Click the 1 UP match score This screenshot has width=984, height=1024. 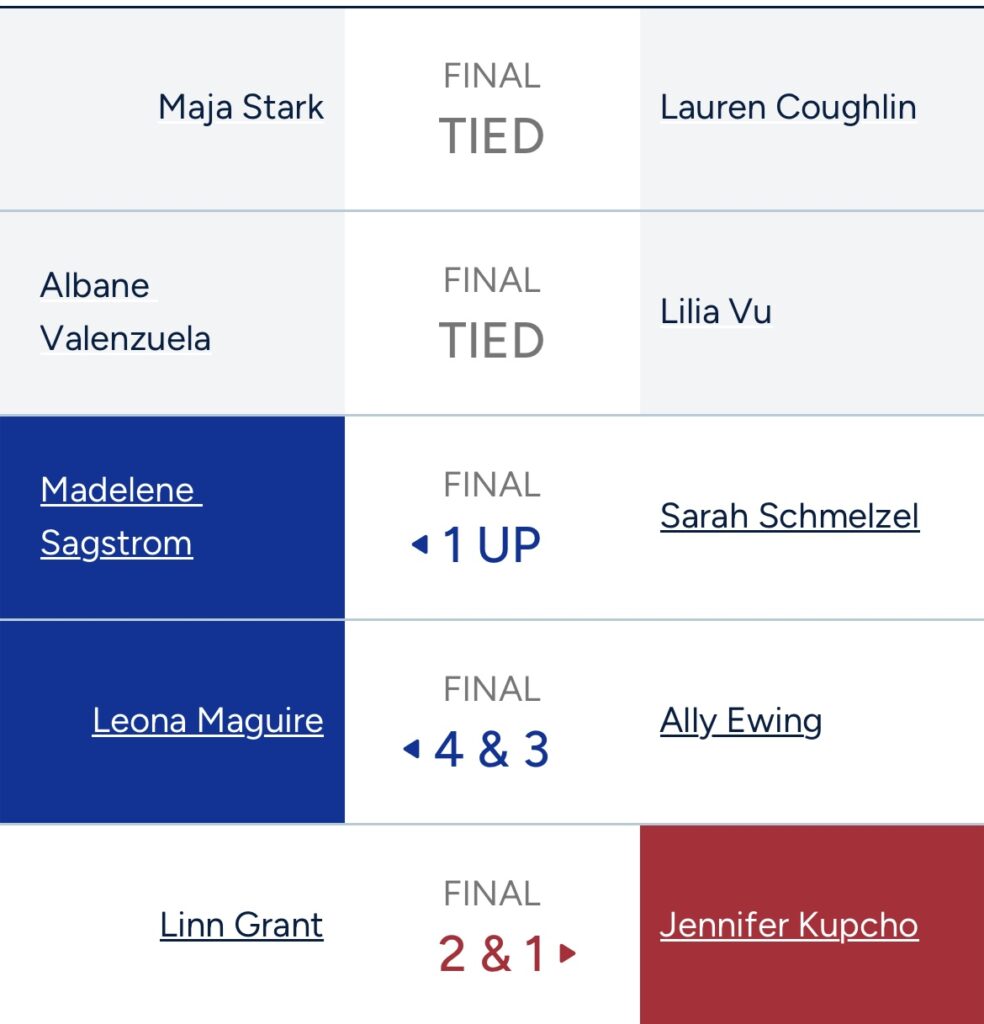(492, 545)
